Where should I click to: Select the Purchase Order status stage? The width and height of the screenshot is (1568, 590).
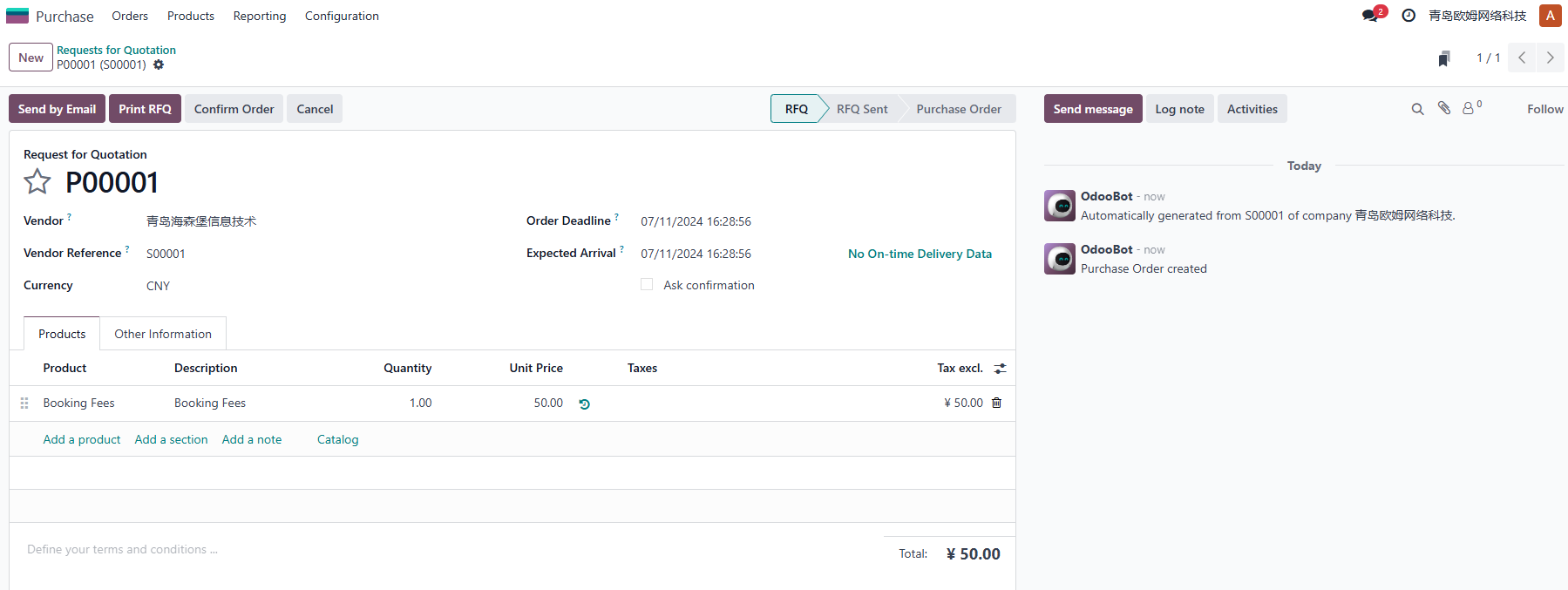tap(959, 109)
